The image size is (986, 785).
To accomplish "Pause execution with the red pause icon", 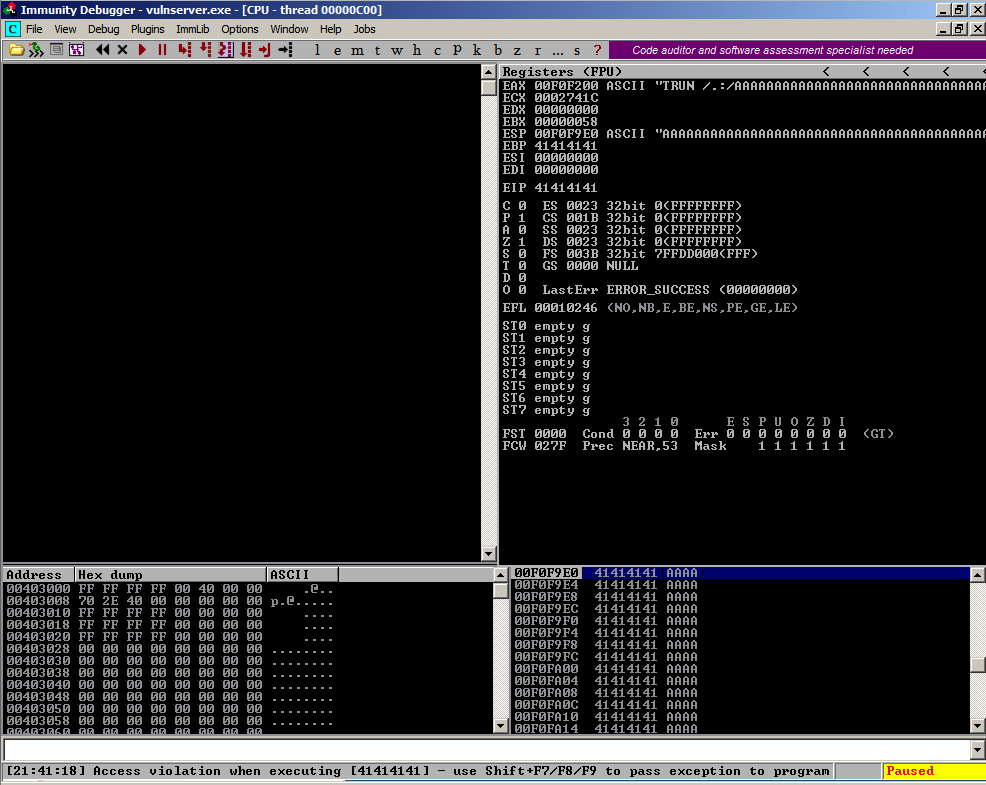I will [x=162, y=50].
